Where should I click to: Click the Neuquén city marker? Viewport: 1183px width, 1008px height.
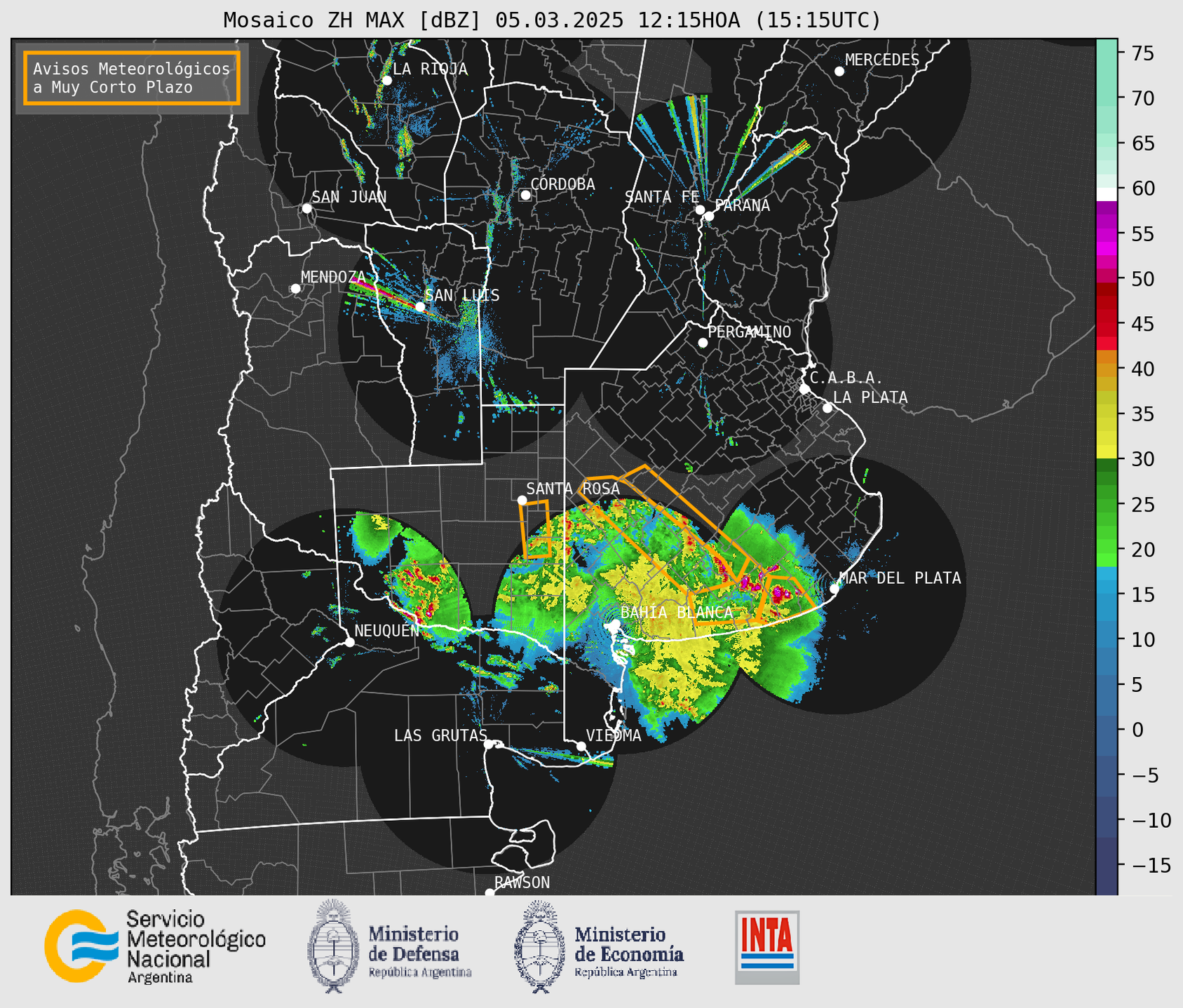point(349,642)
